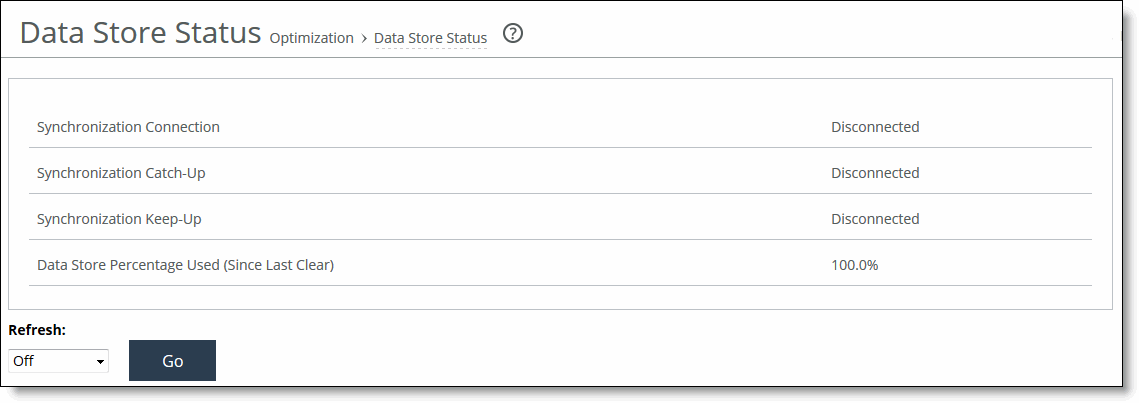Select the Synchronization Connection row label

(128, 126)
